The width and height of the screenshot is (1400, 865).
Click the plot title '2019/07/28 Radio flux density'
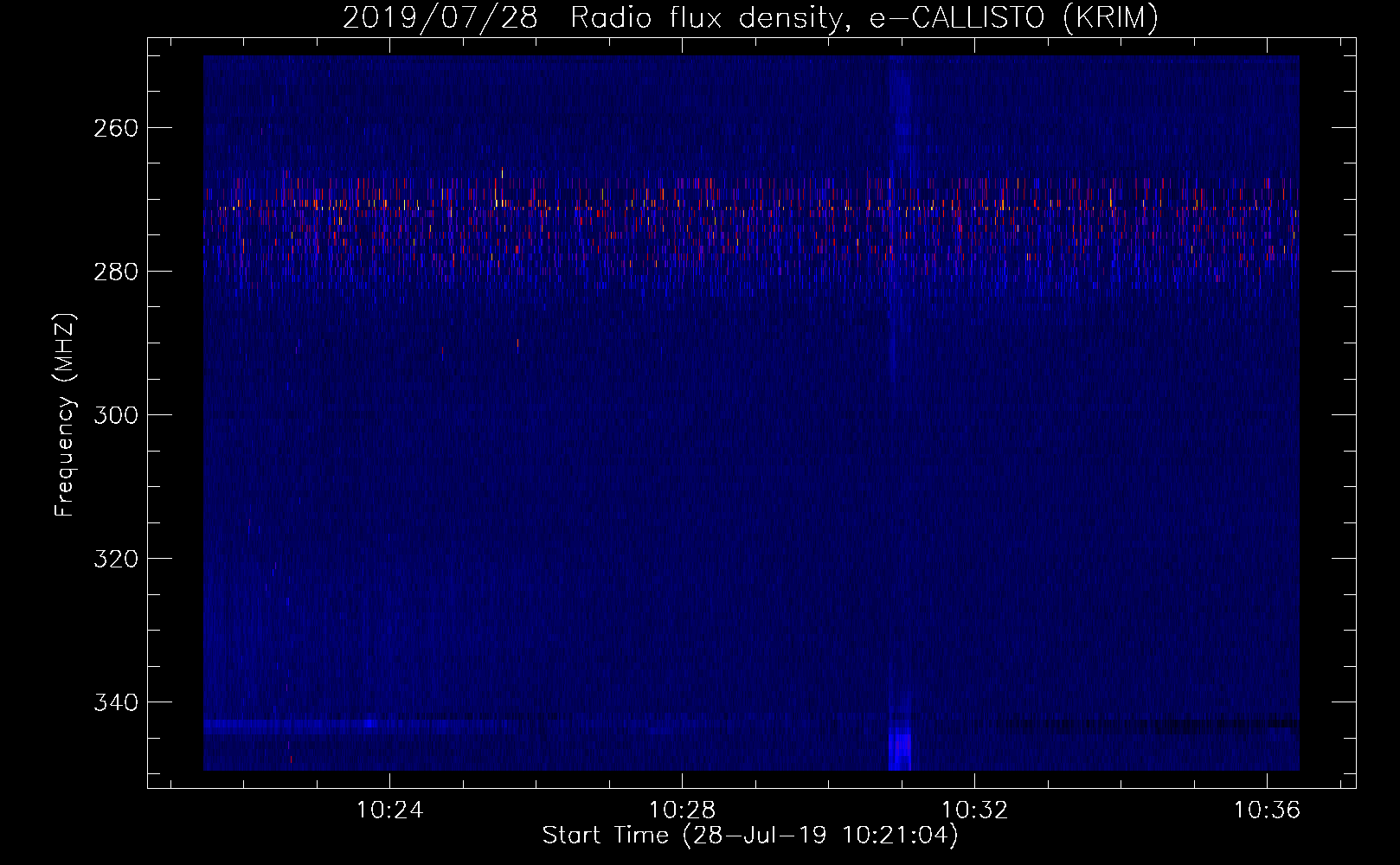tap(750, 17)
